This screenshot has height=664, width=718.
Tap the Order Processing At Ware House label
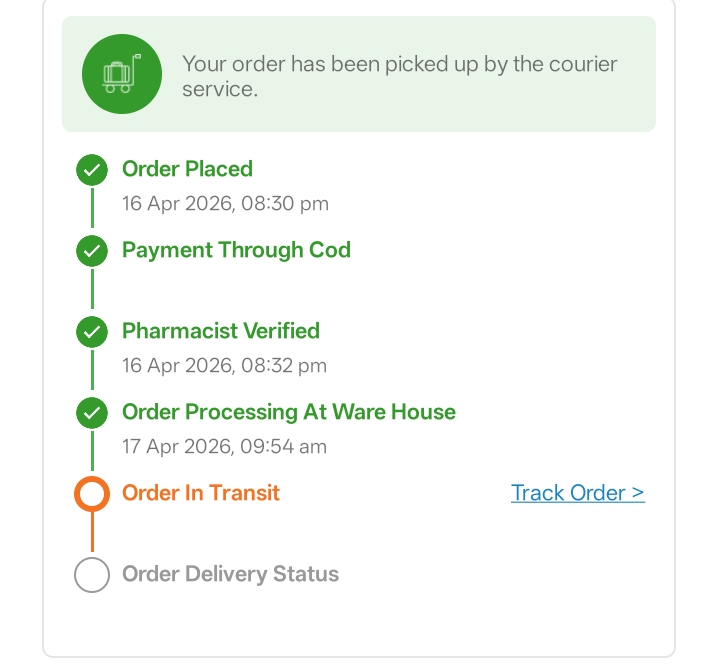coord(288,412)
